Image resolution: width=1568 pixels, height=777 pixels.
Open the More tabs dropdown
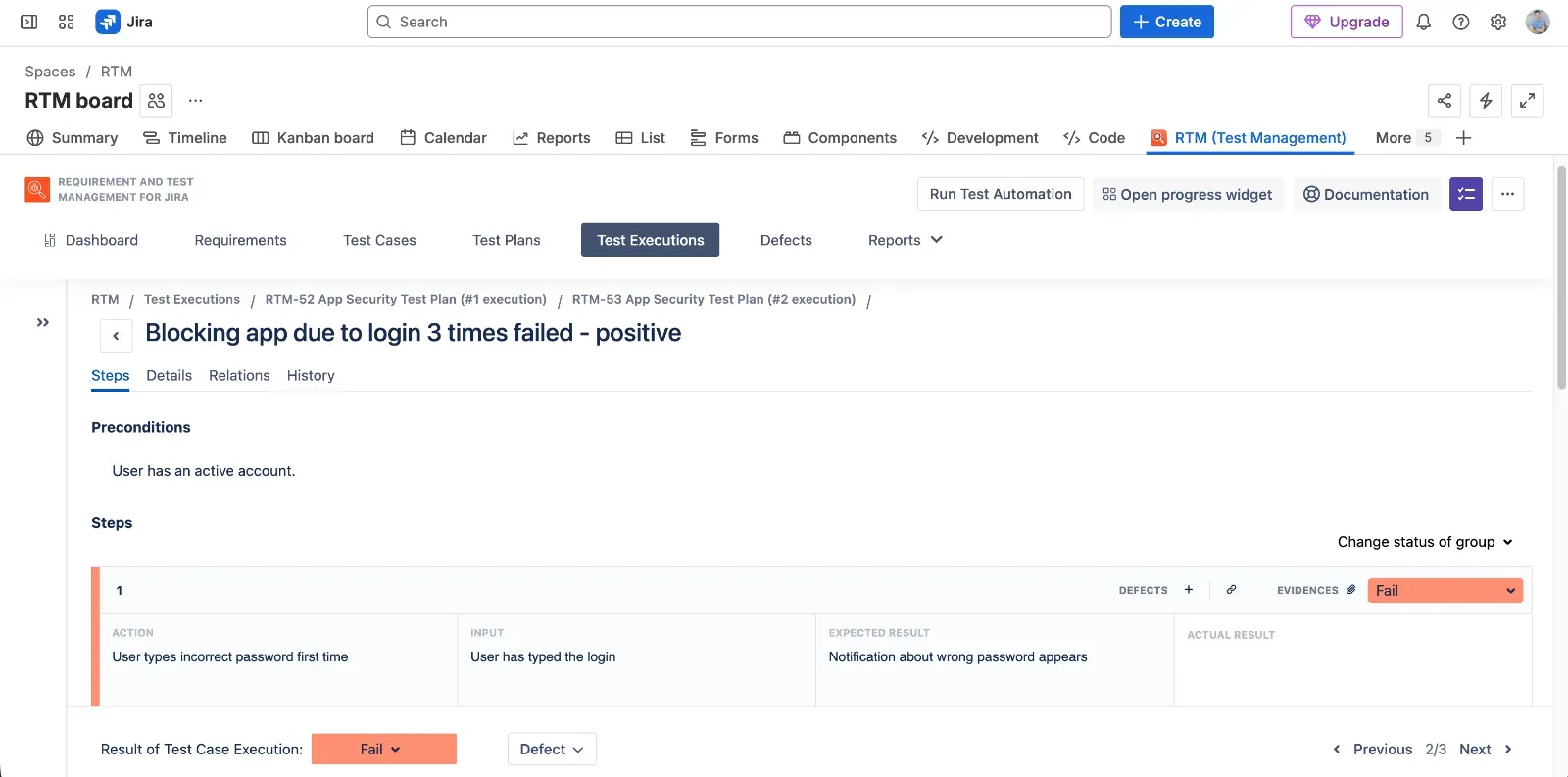(1406, 138)
